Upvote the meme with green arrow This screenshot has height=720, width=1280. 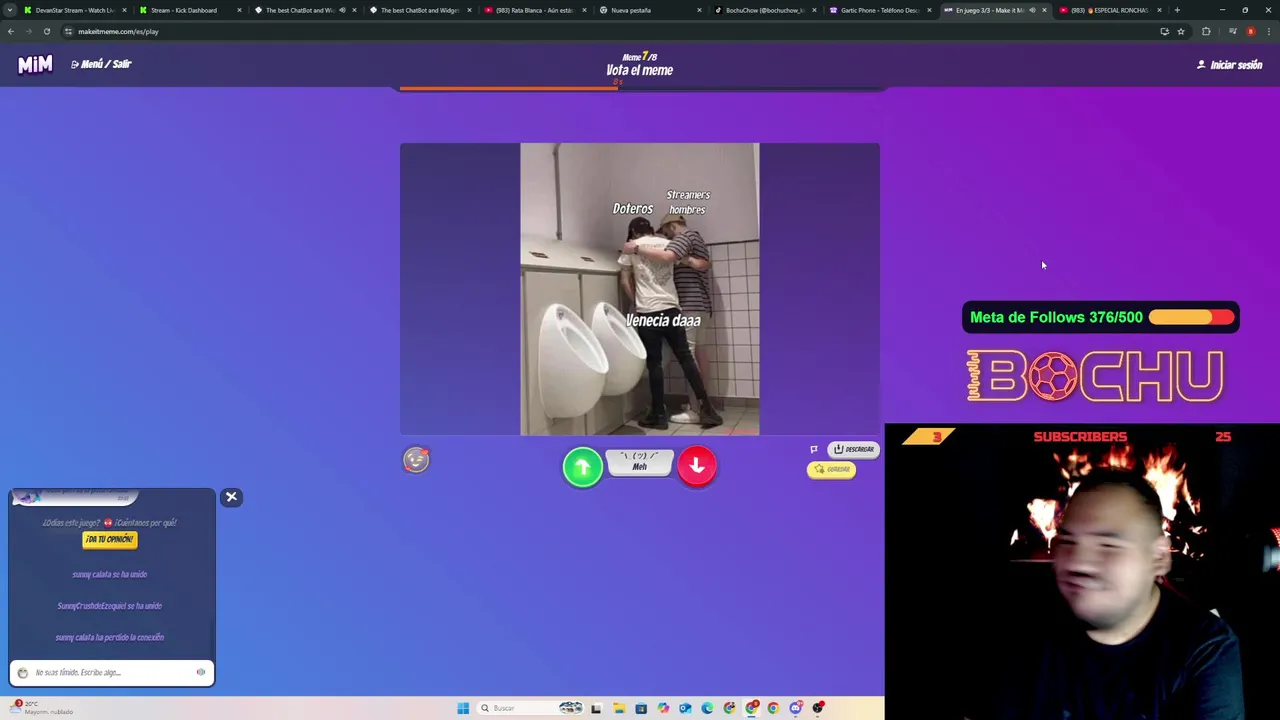tap(582, 466)
